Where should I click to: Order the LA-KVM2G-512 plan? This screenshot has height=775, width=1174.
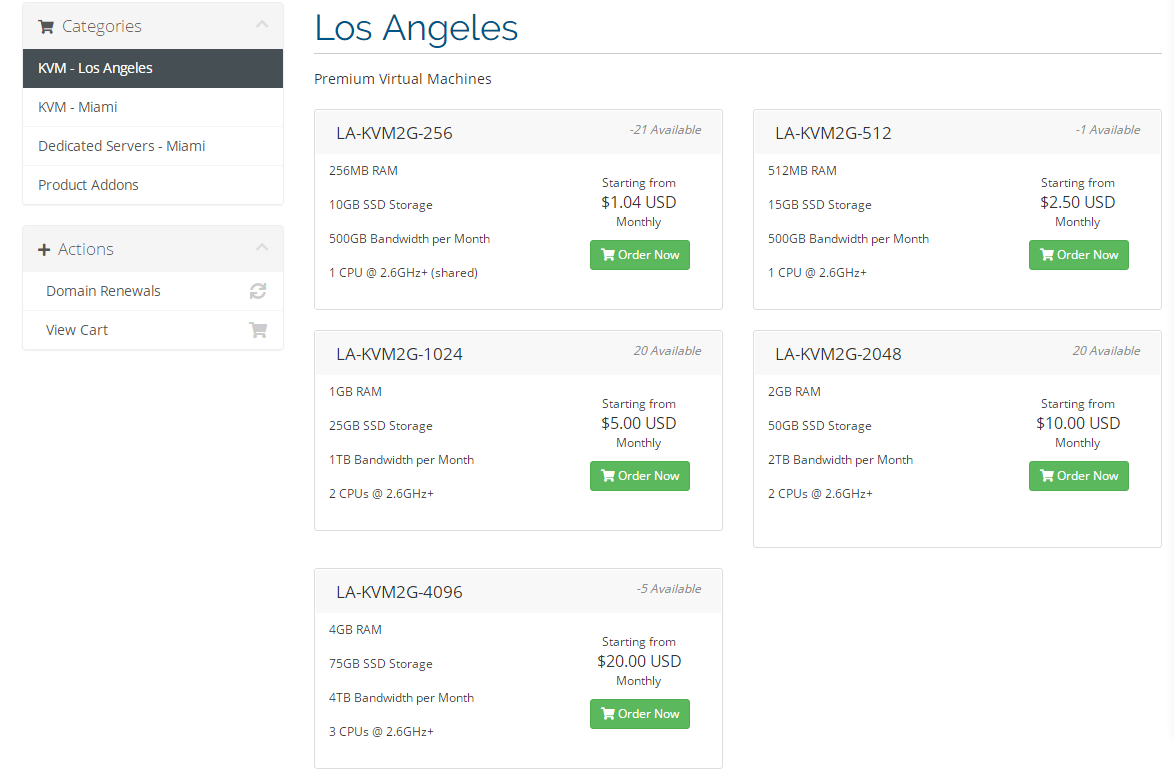[1078, 255]
